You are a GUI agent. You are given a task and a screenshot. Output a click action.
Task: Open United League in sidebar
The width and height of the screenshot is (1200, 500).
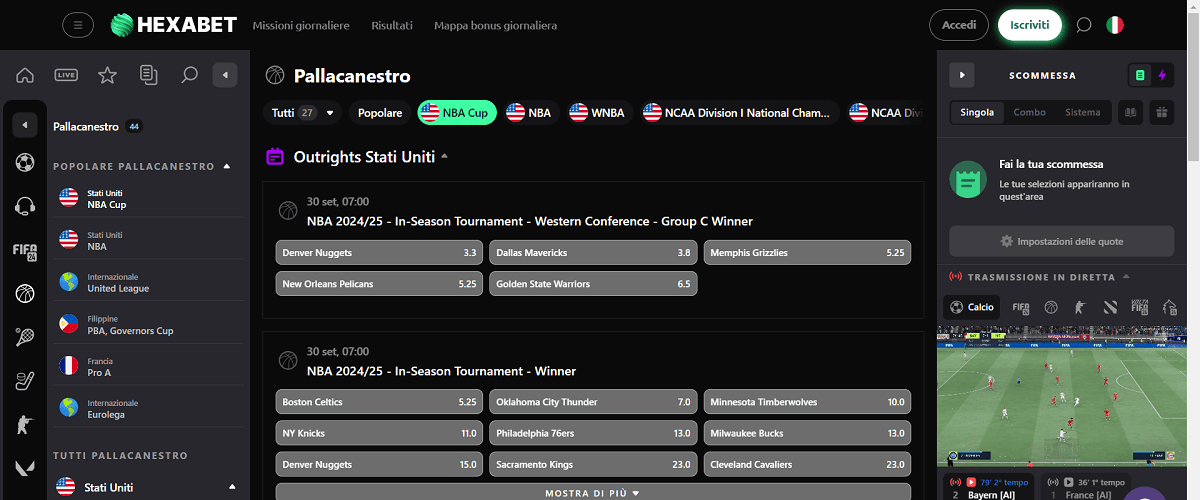click(x=148, y=282)
